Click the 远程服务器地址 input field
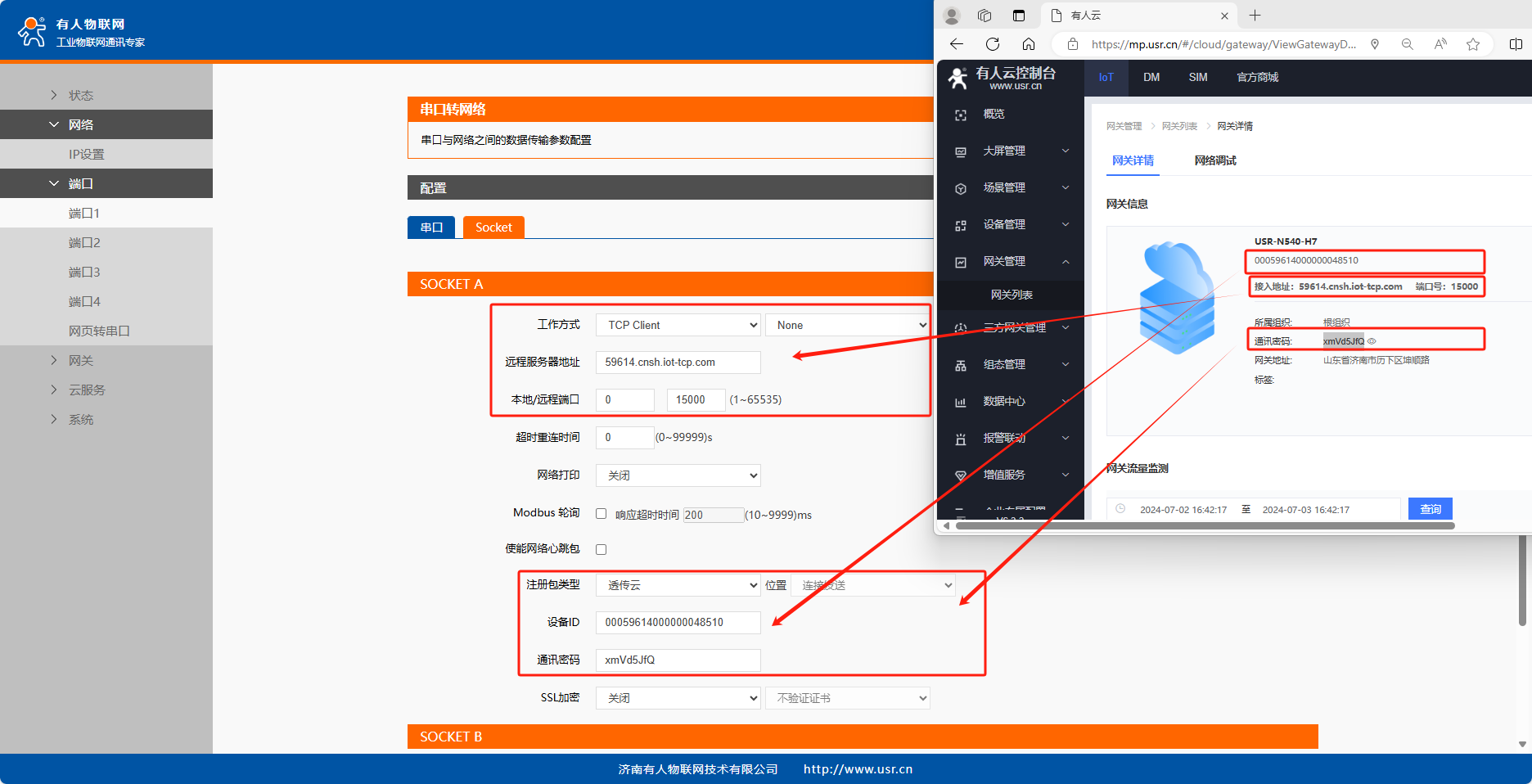The height and width of the screenshot is (784, 1532). [x=678, y=363]
